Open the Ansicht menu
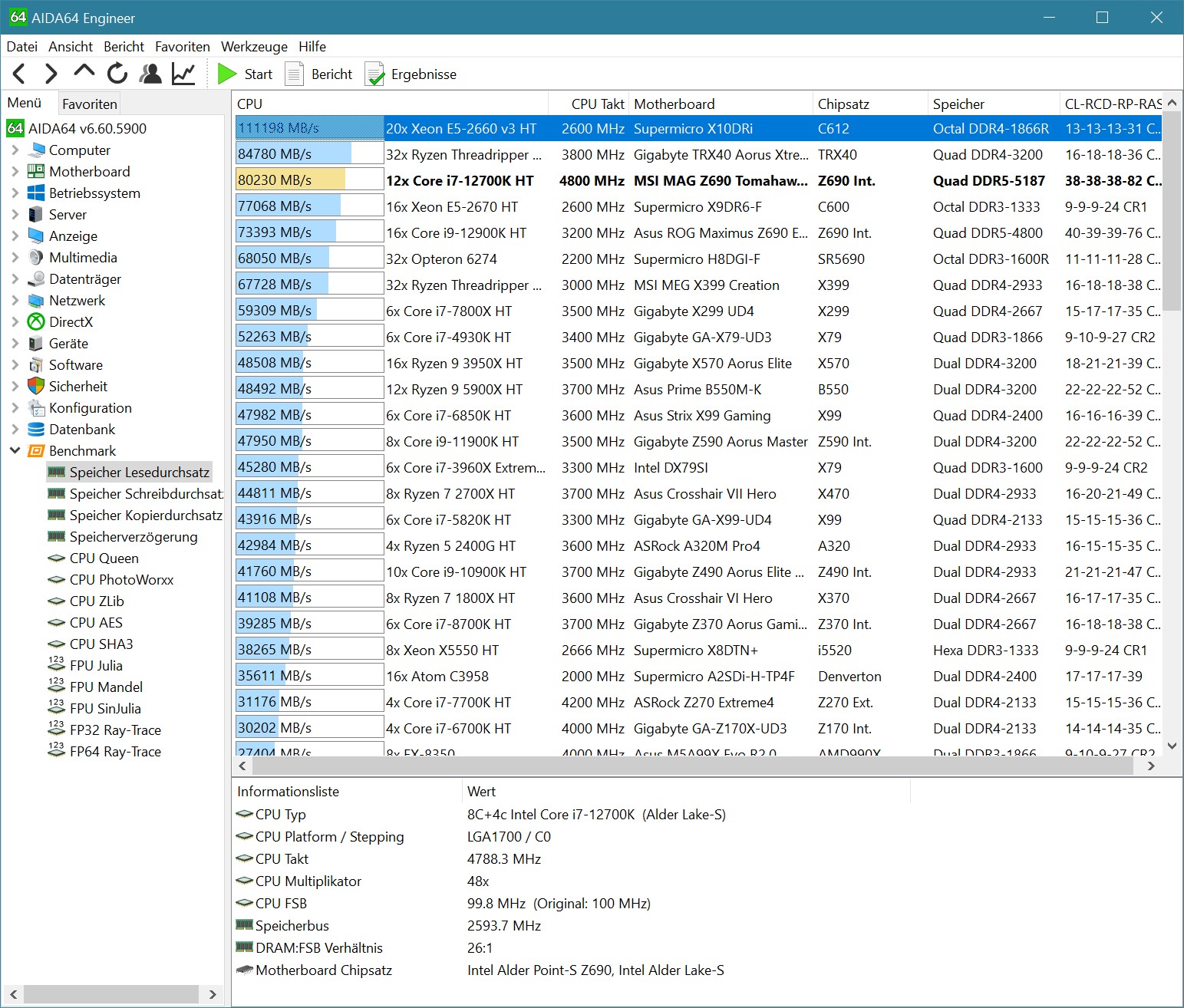The width and height of the screenshot is (1184, 1008). click(71, 47)
